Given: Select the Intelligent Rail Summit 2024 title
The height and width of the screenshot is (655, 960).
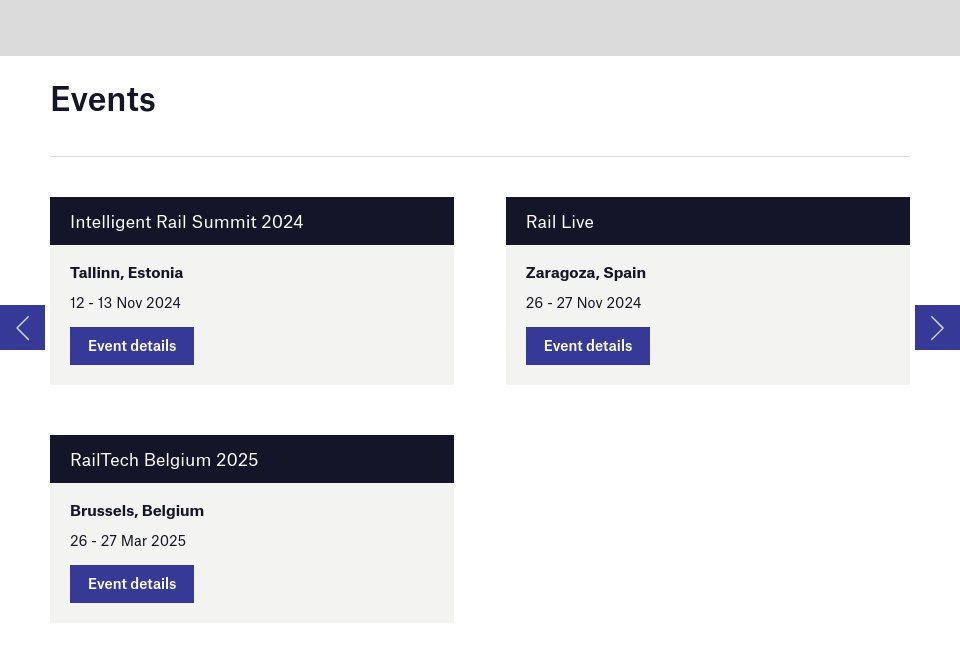Looking at the screenshot, I should [186, 222].
